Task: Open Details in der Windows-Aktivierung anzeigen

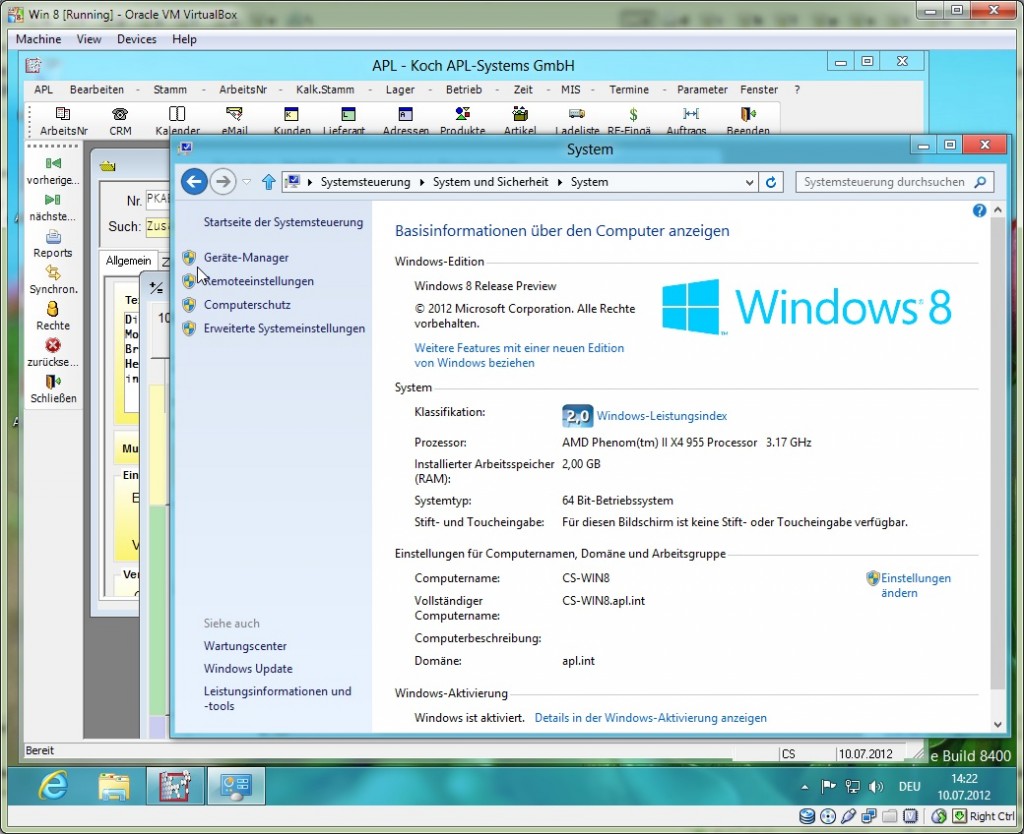Action: 650,718
